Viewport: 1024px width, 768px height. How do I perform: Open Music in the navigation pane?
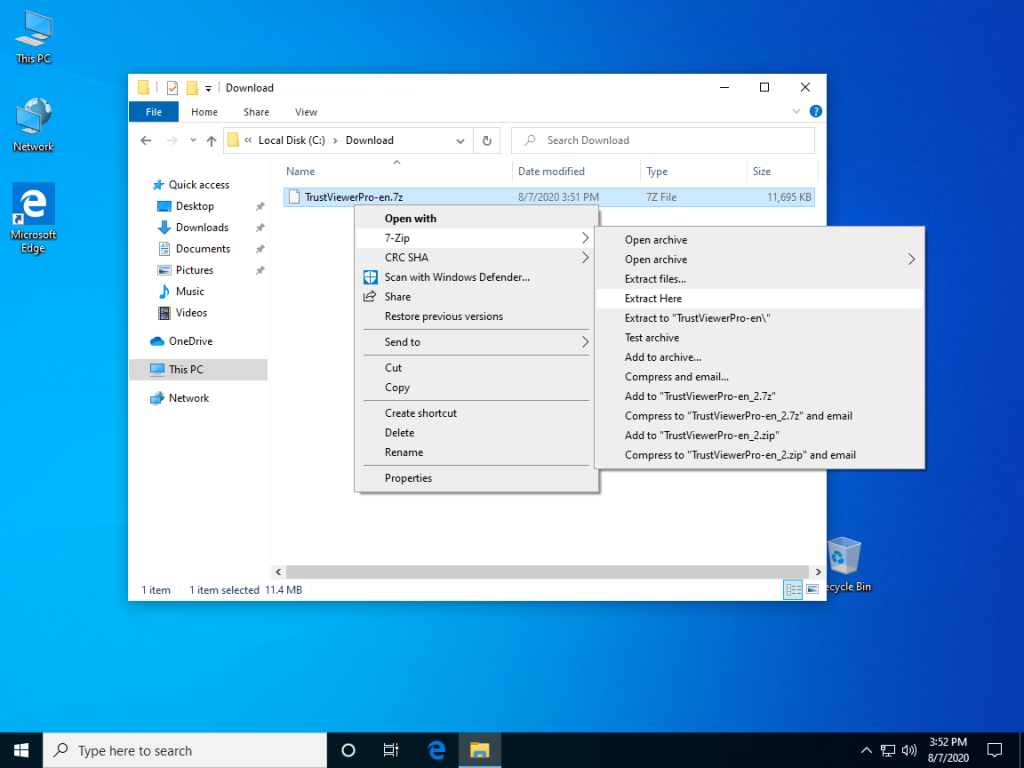click(189, 291)
